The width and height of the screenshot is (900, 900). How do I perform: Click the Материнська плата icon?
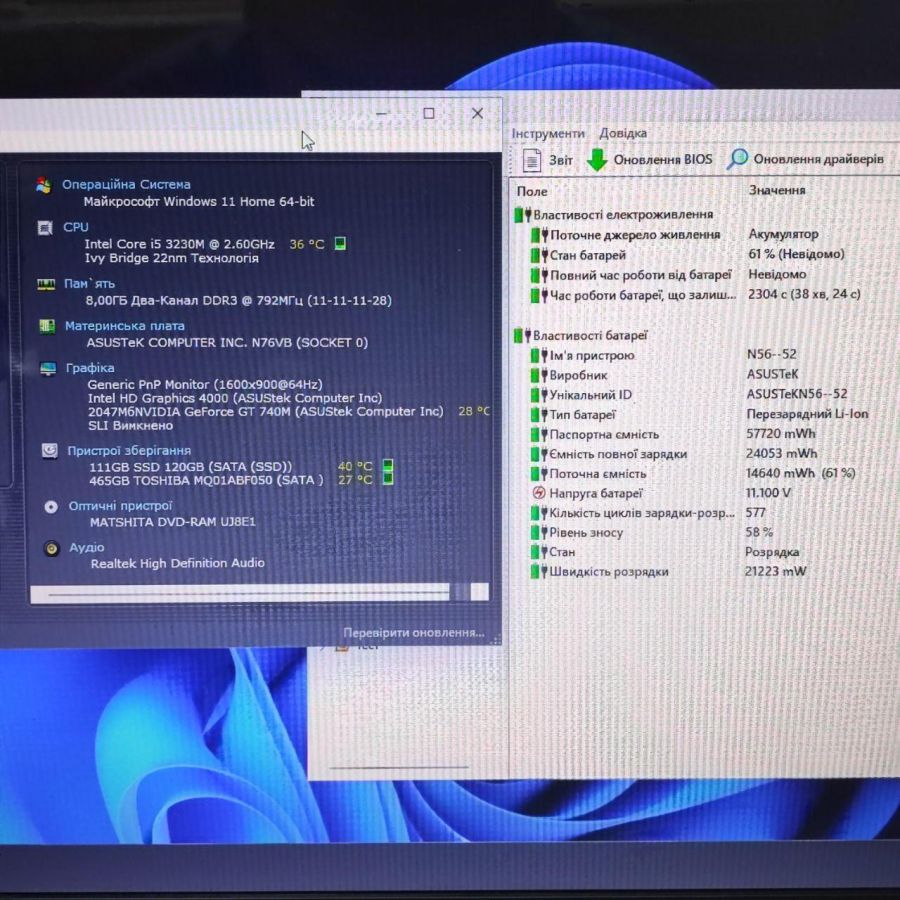pos(47,326)
